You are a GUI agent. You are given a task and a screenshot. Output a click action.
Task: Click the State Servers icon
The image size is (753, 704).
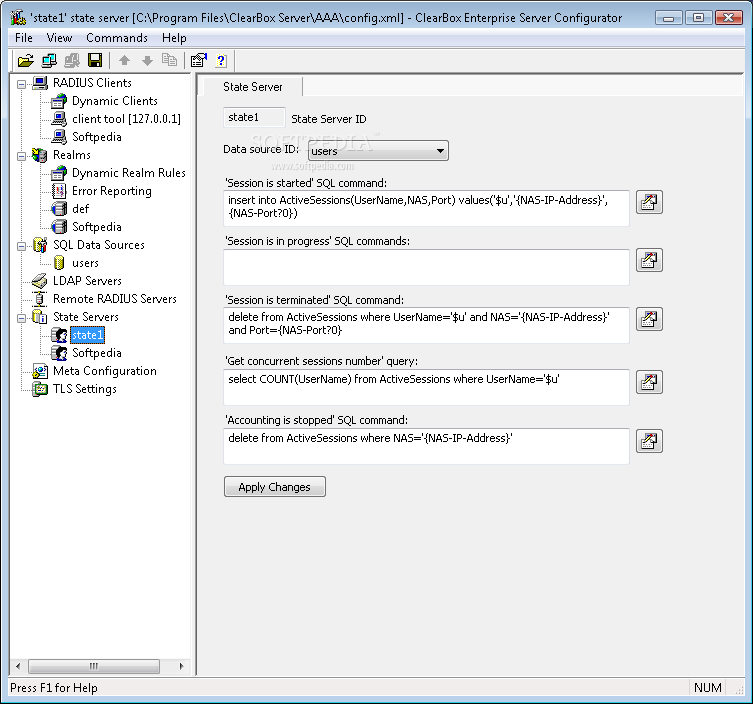point(39,317)
